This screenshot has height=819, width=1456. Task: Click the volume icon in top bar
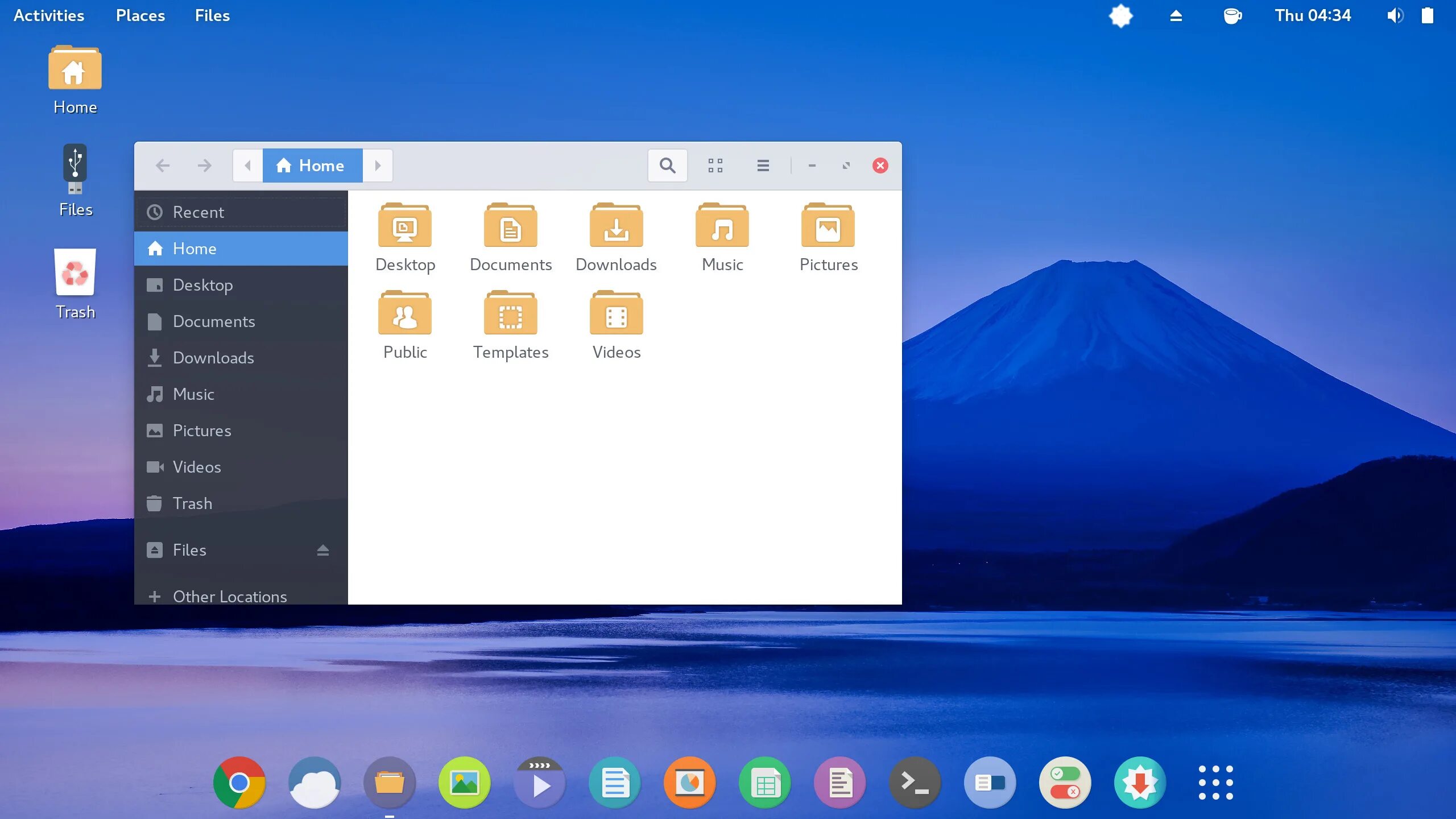coord(1395,15)
